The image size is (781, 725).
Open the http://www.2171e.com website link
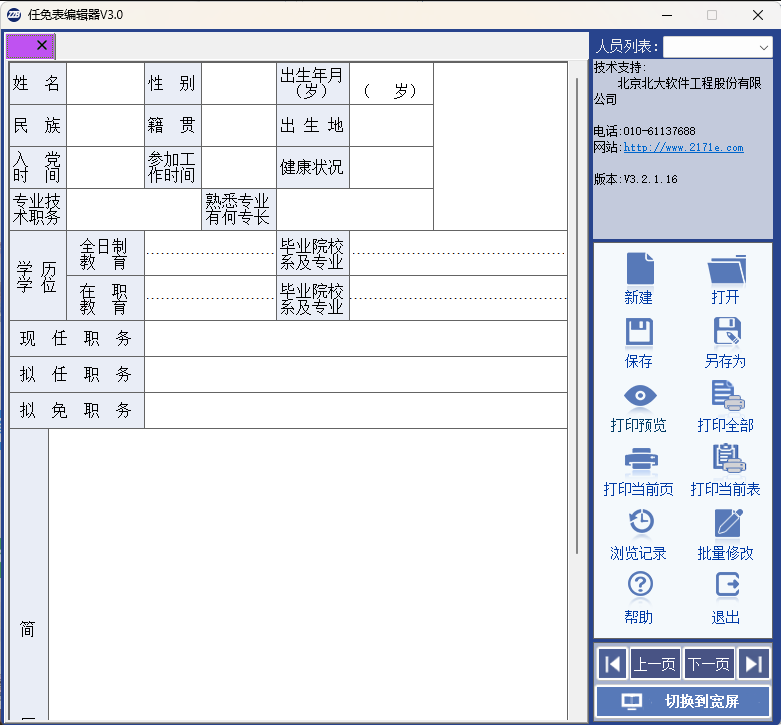pos(683,148)
